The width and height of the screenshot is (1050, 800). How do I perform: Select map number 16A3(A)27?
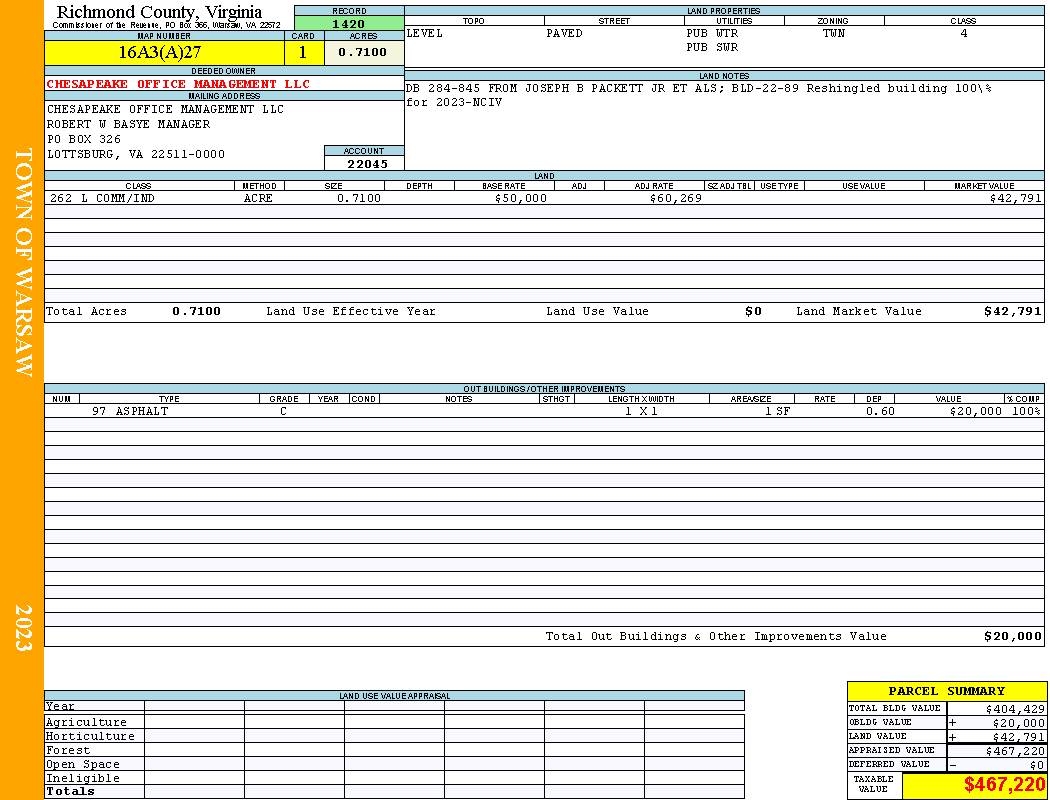159,52
